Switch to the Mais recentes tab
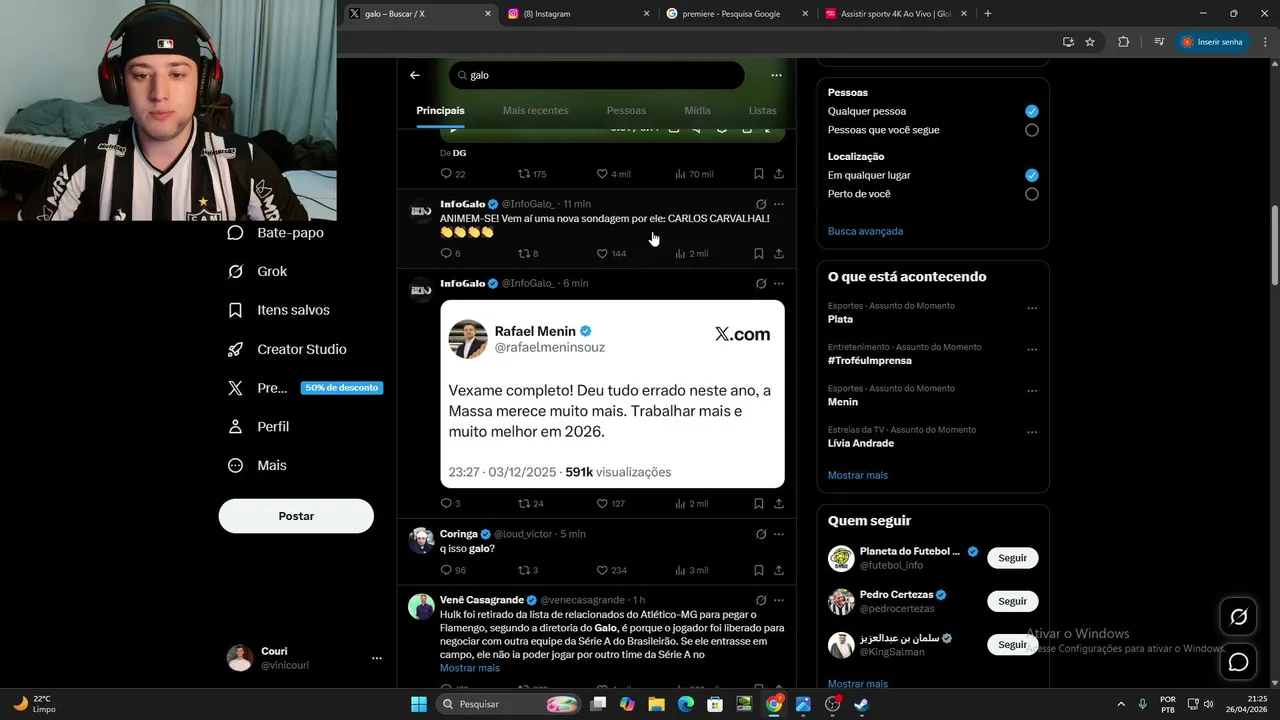1280x720 pixels. point(535,111)
